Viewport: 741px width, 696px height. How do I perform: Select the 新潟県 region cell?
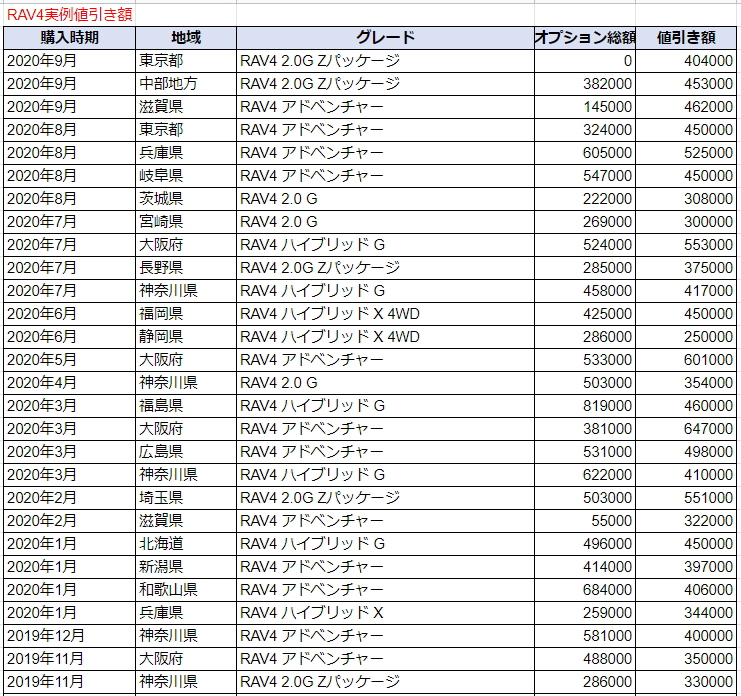pos(186,567)
